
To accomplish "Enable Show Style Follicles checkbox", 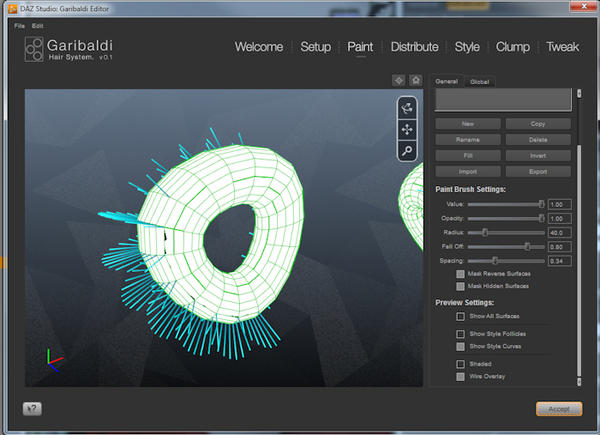I will pos(460,334).
